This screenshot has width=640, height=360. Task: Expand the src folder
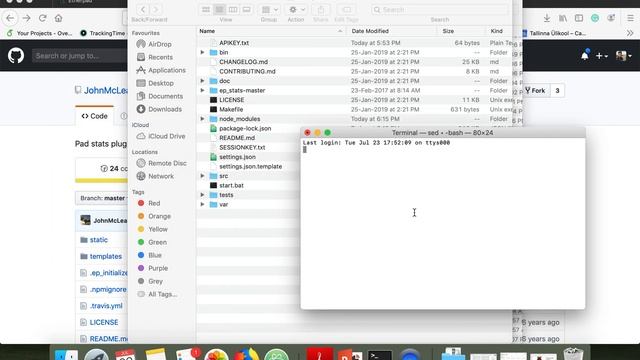click(x=202, y=176)
